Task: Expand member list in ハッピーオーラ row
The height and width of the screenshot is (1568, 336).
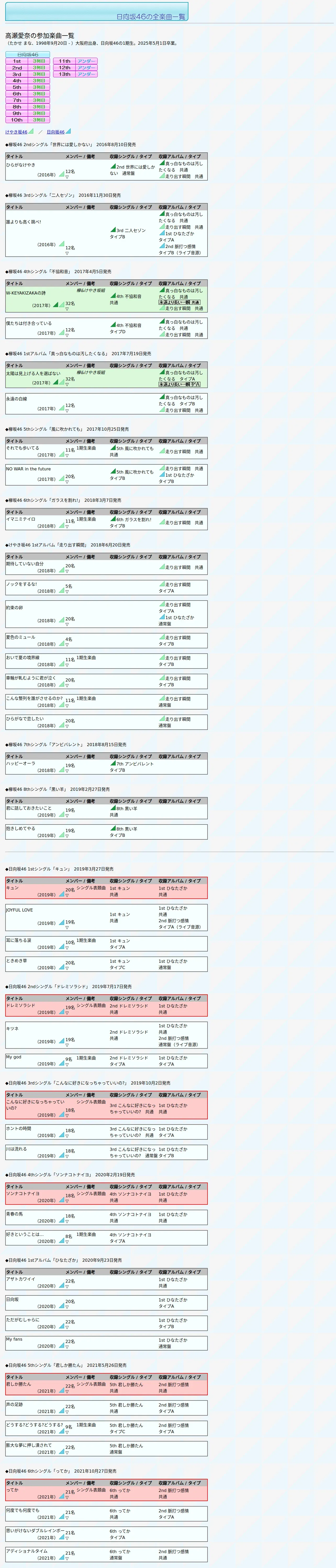Action: point(67,771)
